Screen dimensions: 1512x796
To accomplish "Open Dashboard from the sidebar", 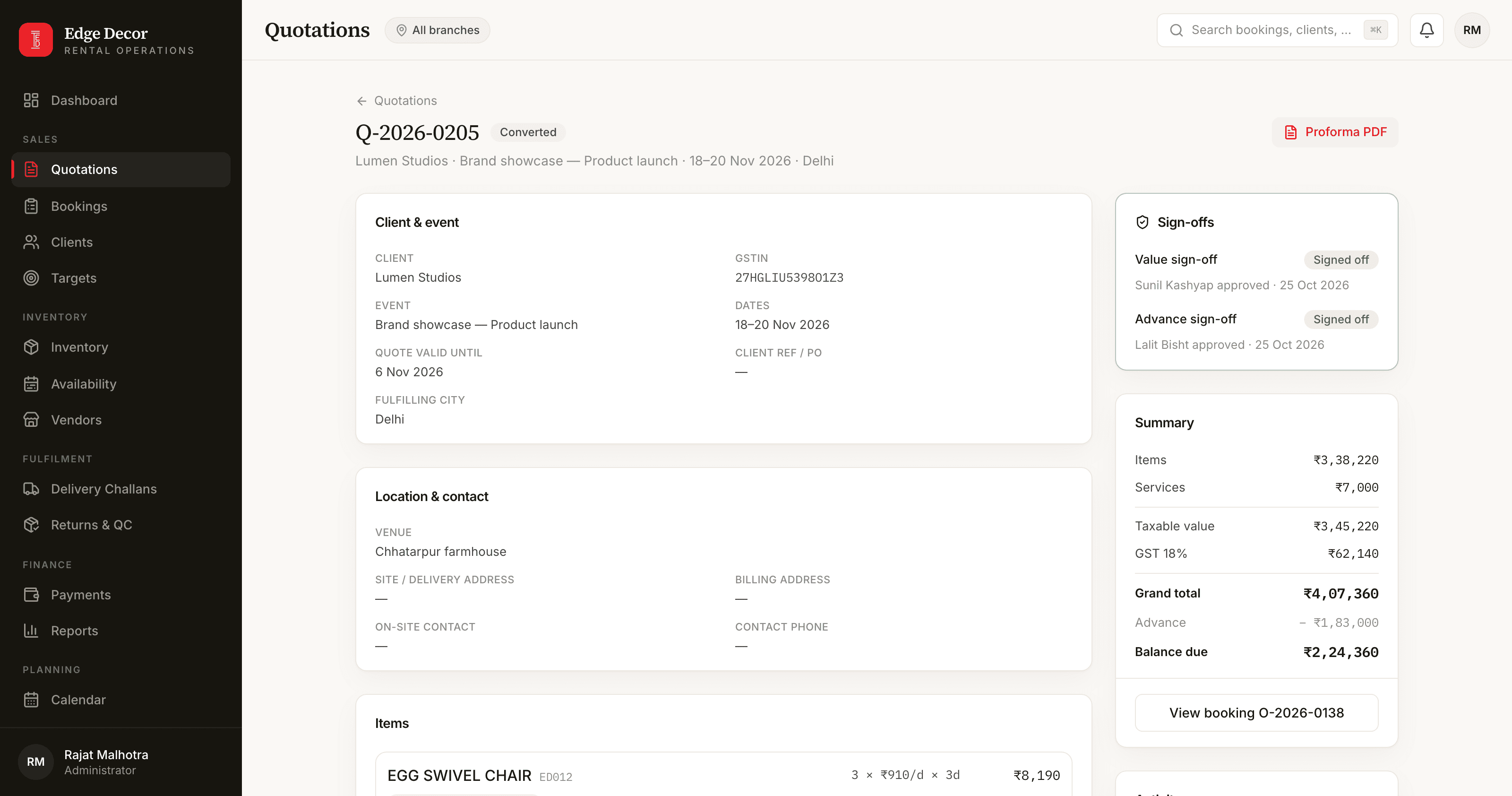I will coord(121,100).
